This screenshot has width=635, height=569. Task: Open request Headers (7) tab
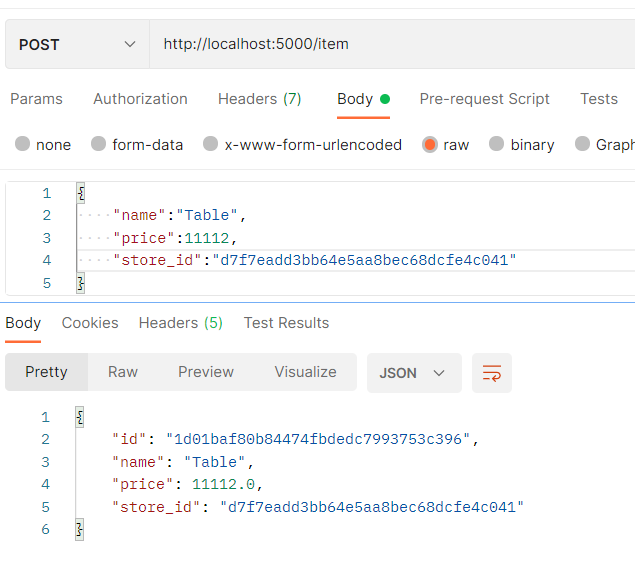260,99
